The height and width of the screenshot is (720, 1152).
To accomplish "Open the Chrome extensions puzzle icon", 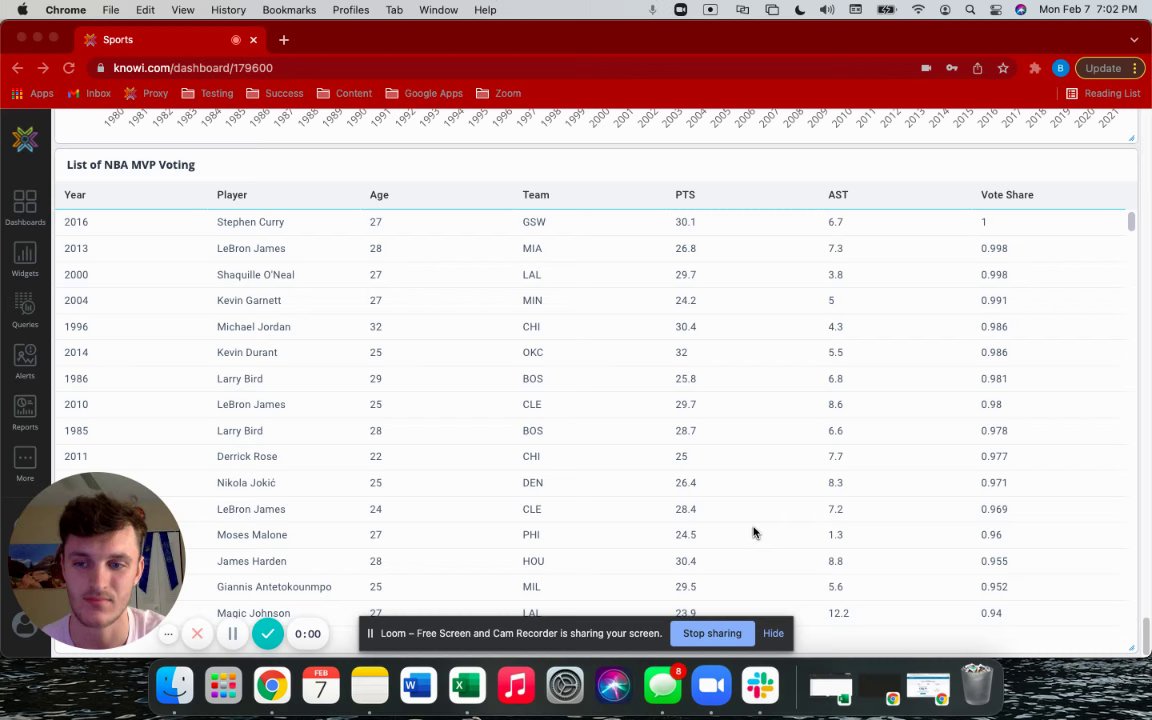I will click(1034, 68).
